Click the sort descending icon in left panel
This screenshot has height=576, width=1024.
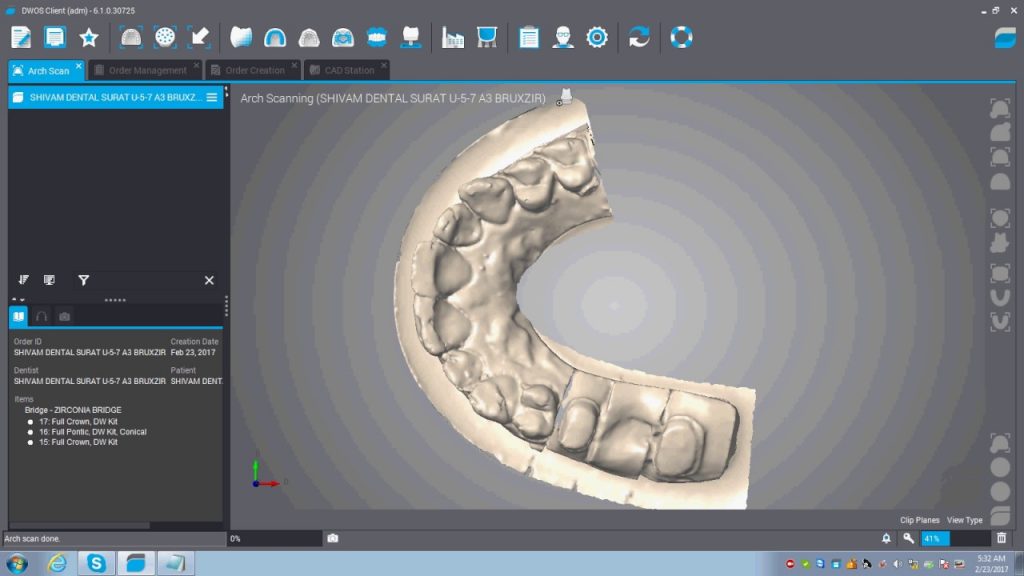click(x=23, y=281)
